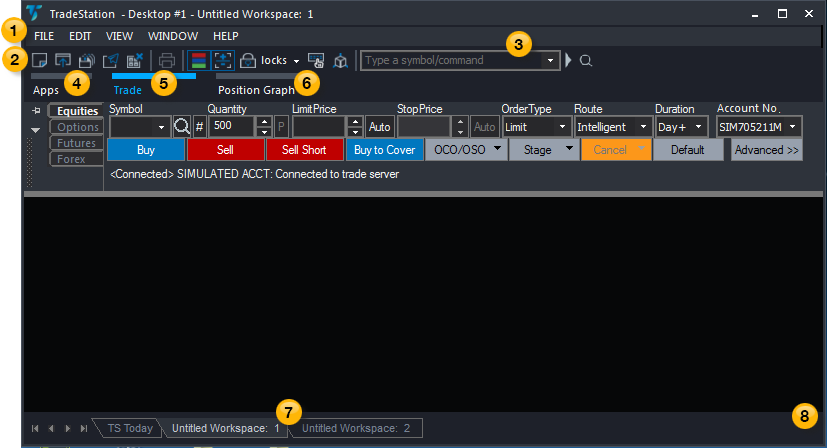The width and height of the screenshot is (827, 448).
Task: Click the Default button
Action: [x=688, y=150]
